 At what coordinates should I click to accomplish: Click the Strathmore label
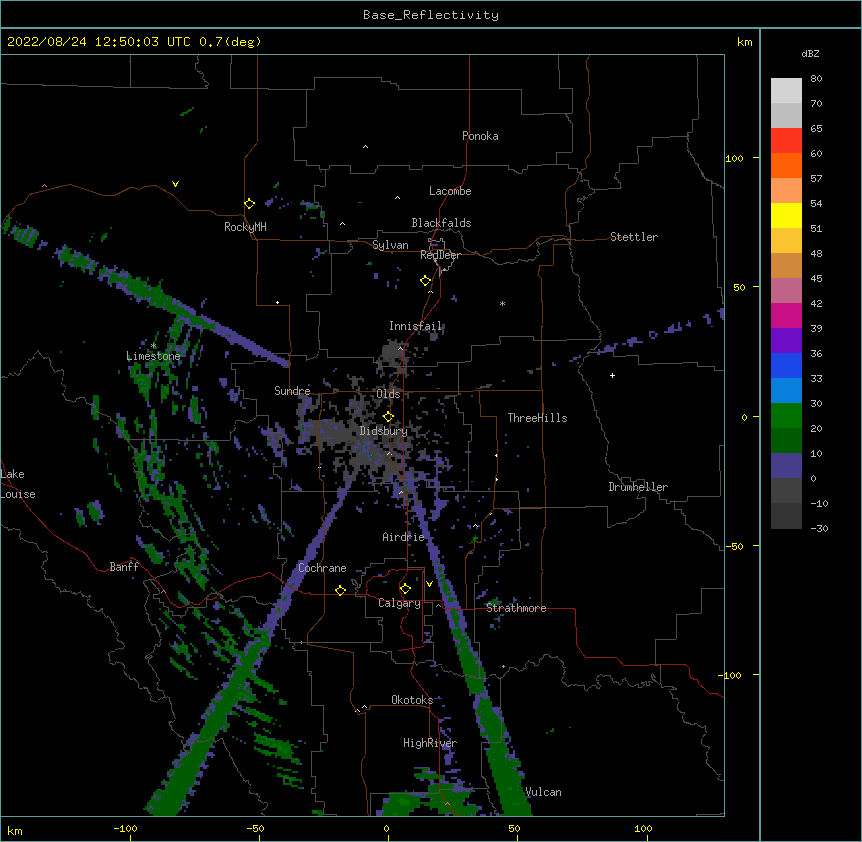[x=516, y=608]
